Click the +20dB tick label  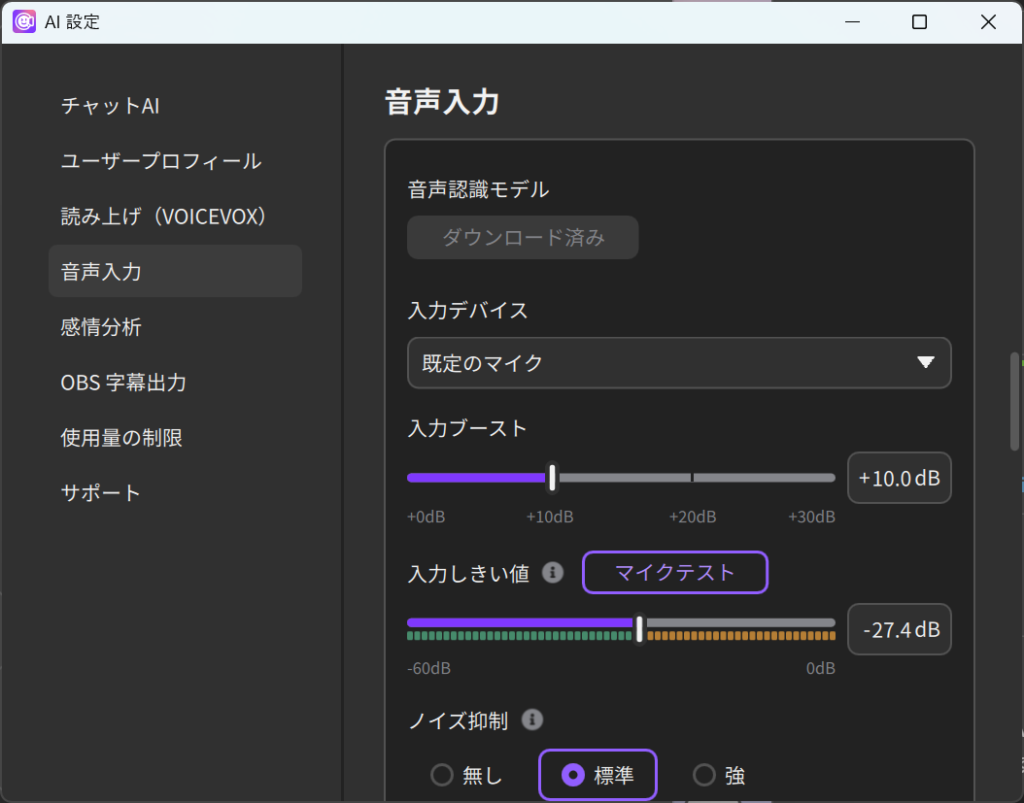[692, 517]
